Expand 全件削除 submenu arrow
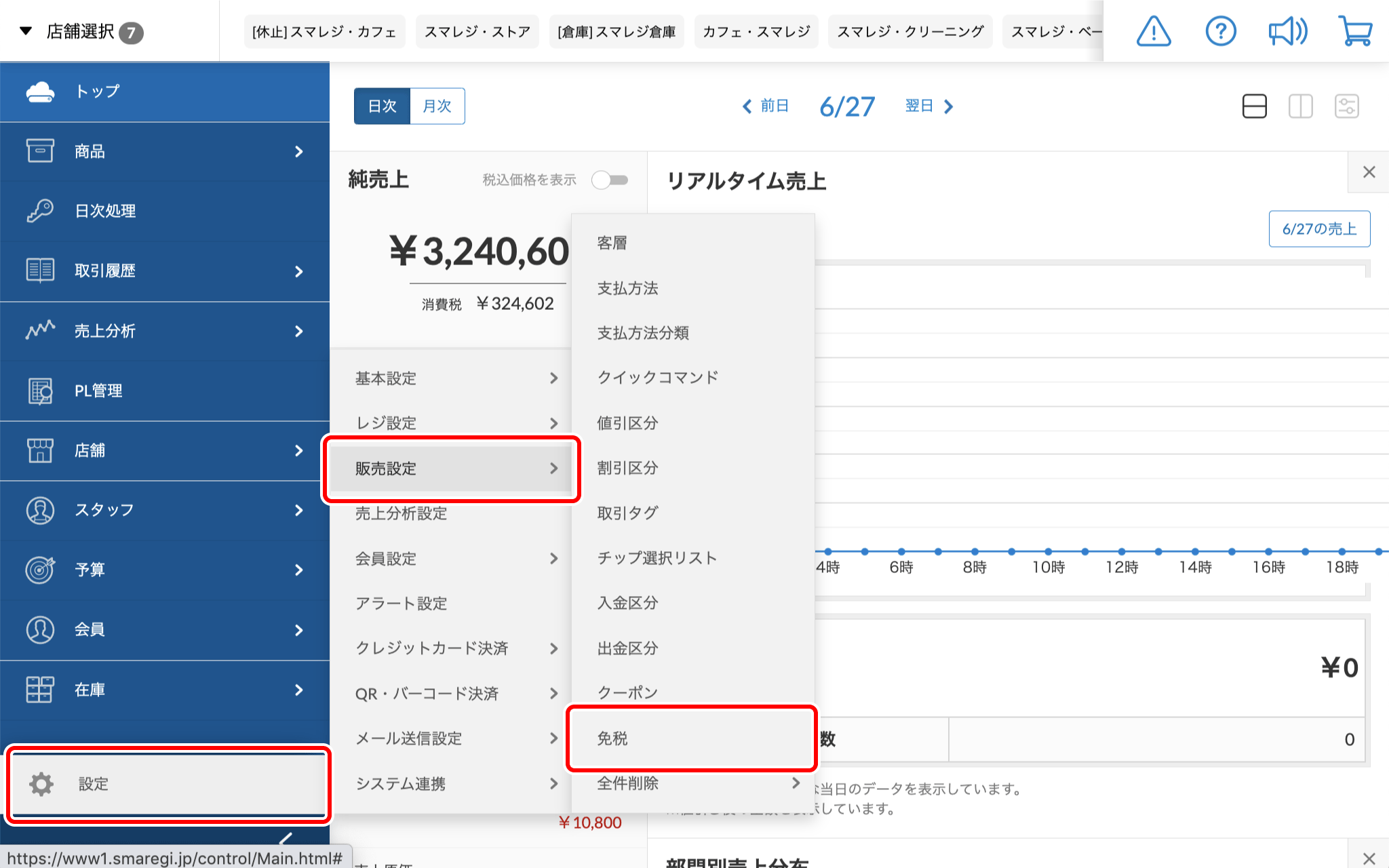The image size is (1389, 868). pyautogui.click(x=796, y=783)
